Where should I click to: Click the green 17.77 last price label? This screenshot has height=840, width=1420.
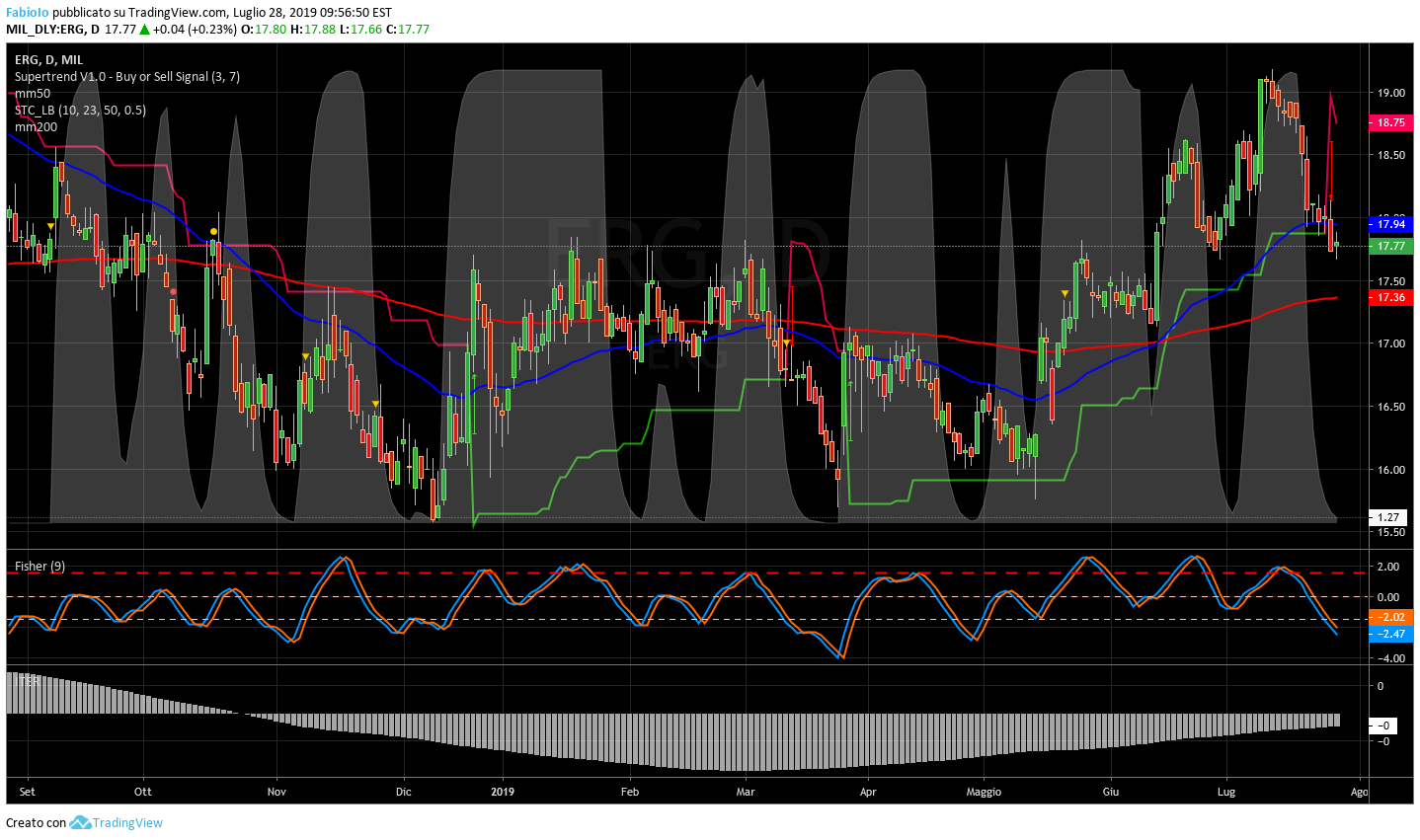tap(1390, 246)
